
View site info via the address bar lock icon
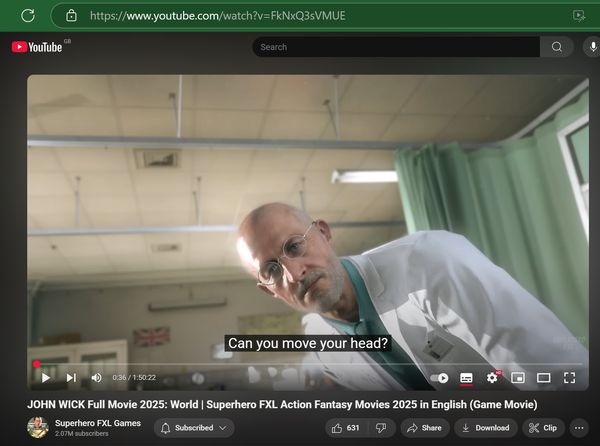(x=71, y=16)
